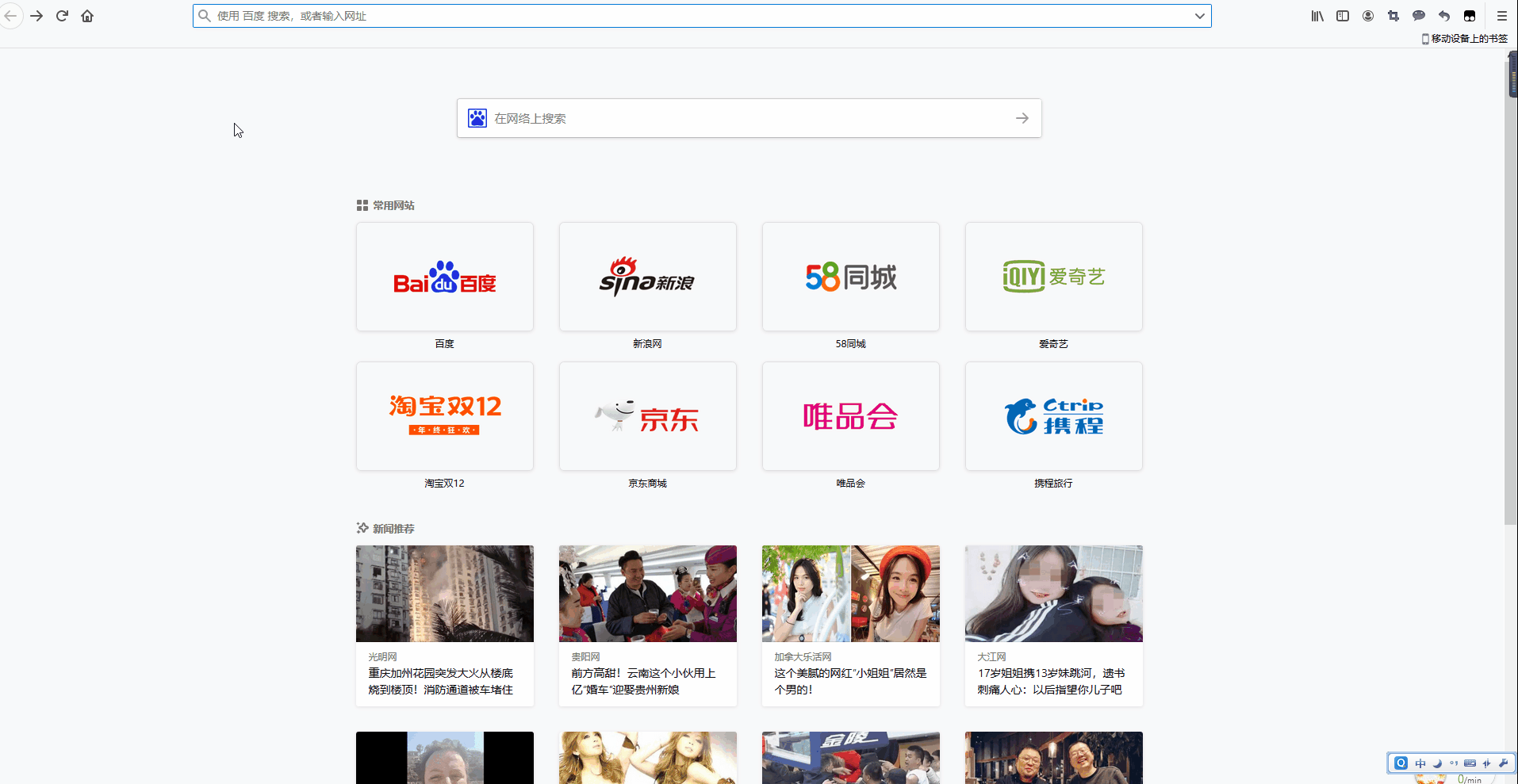This screenshot has width=1518, height=784.
Task: Click the 大江网 news source label
Action: tap(992, 657)
